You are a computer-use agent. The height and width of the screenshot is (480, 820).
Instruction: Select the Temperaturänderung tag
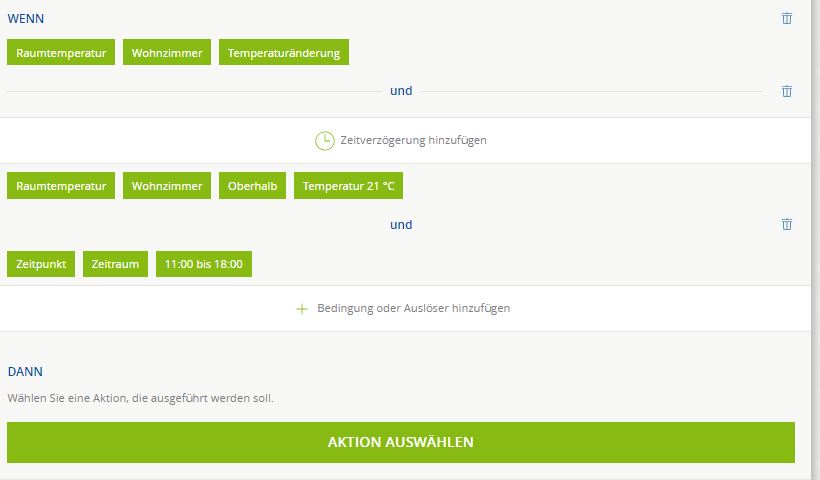[284, 53]
